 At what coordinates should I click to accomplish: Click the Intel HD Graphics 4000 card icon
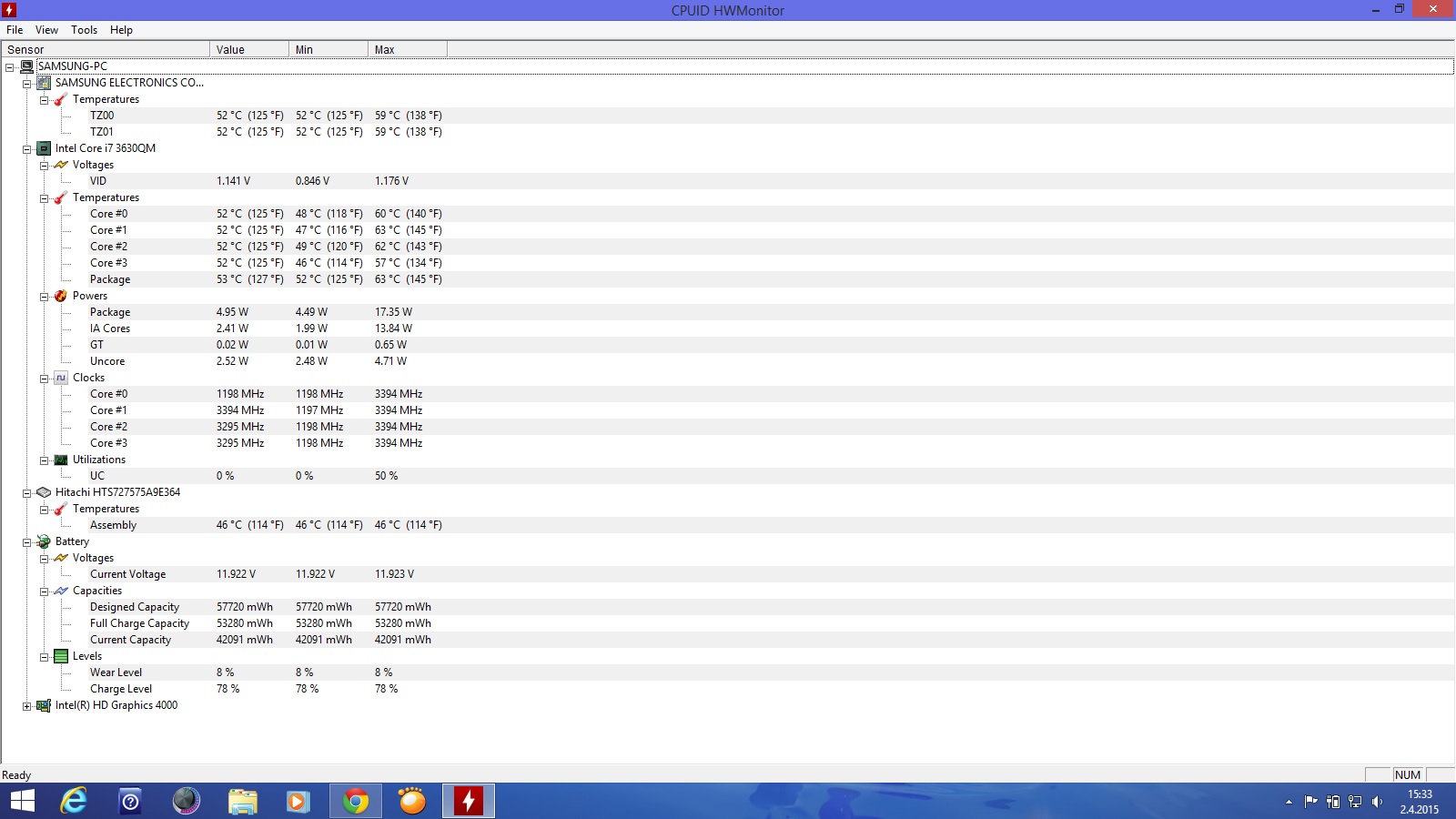(x=44, y=705)
